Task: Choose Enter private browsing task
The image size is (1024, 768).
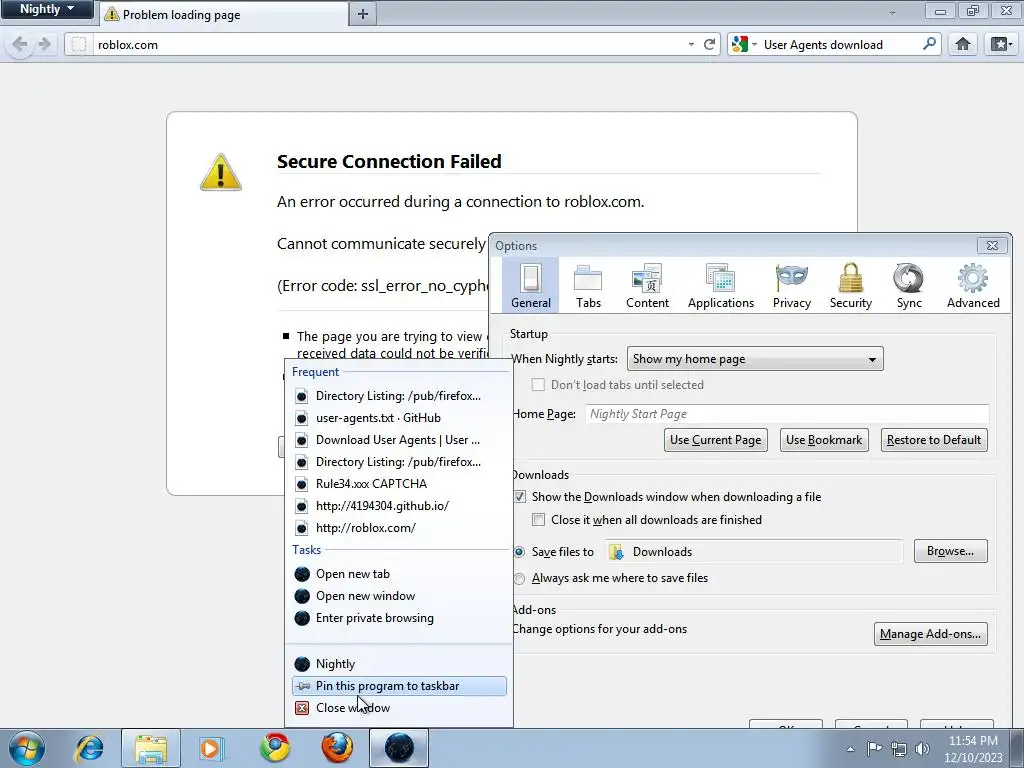Action: 399,618
